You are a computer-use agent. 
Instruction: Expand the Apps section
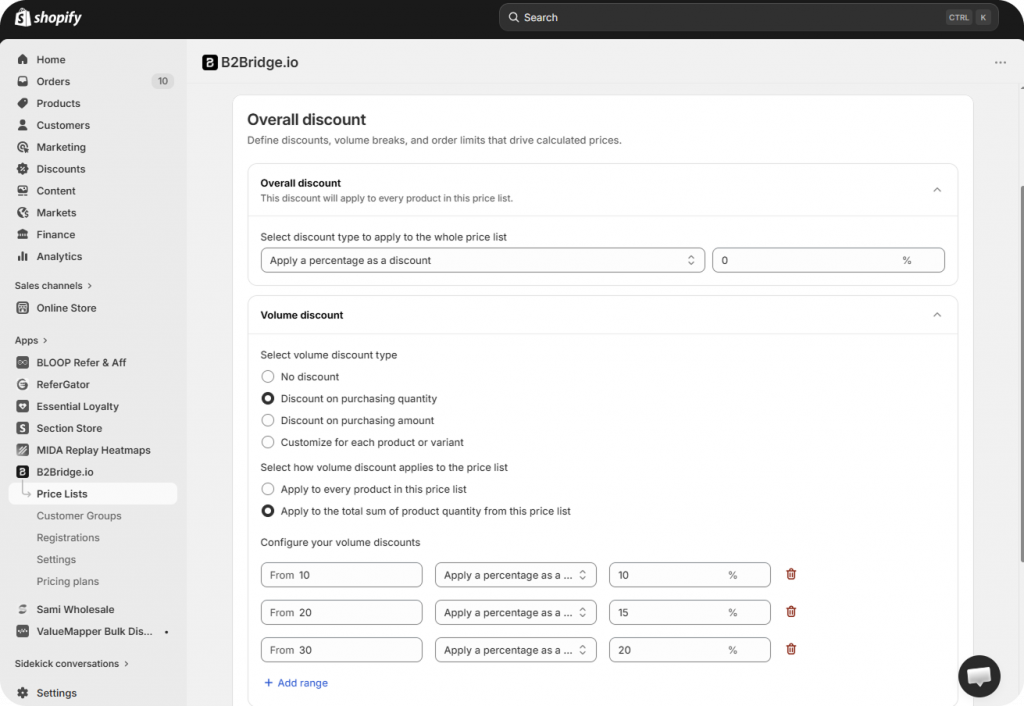point(31,340)
